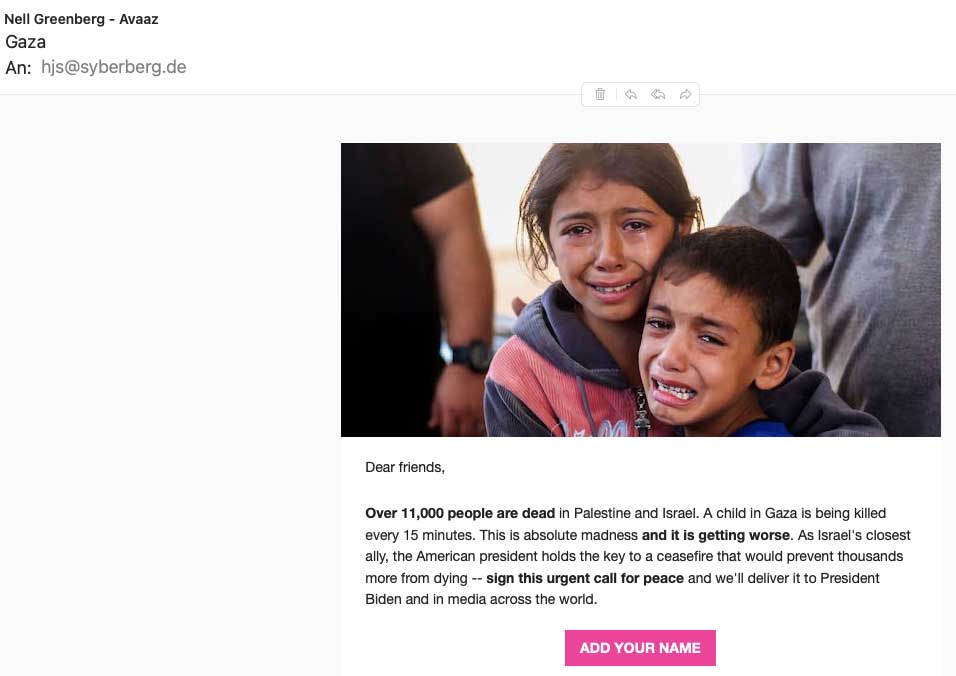Click the bold phrase 'and it is getting worse'

click(715, 535)
